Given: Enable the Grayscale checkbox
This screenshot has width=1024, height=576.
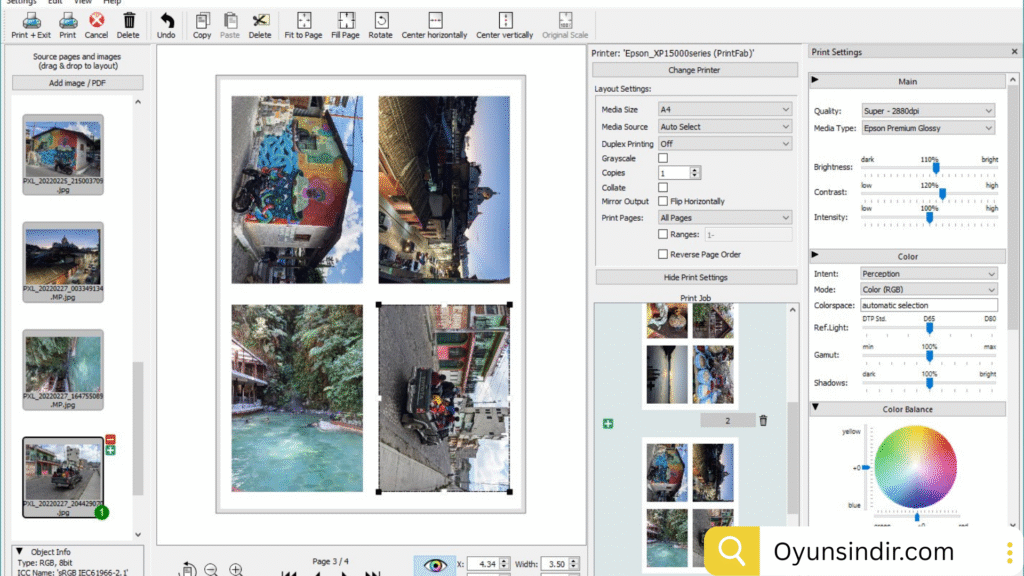Looking at the screenshot, I should coord(663,158).
